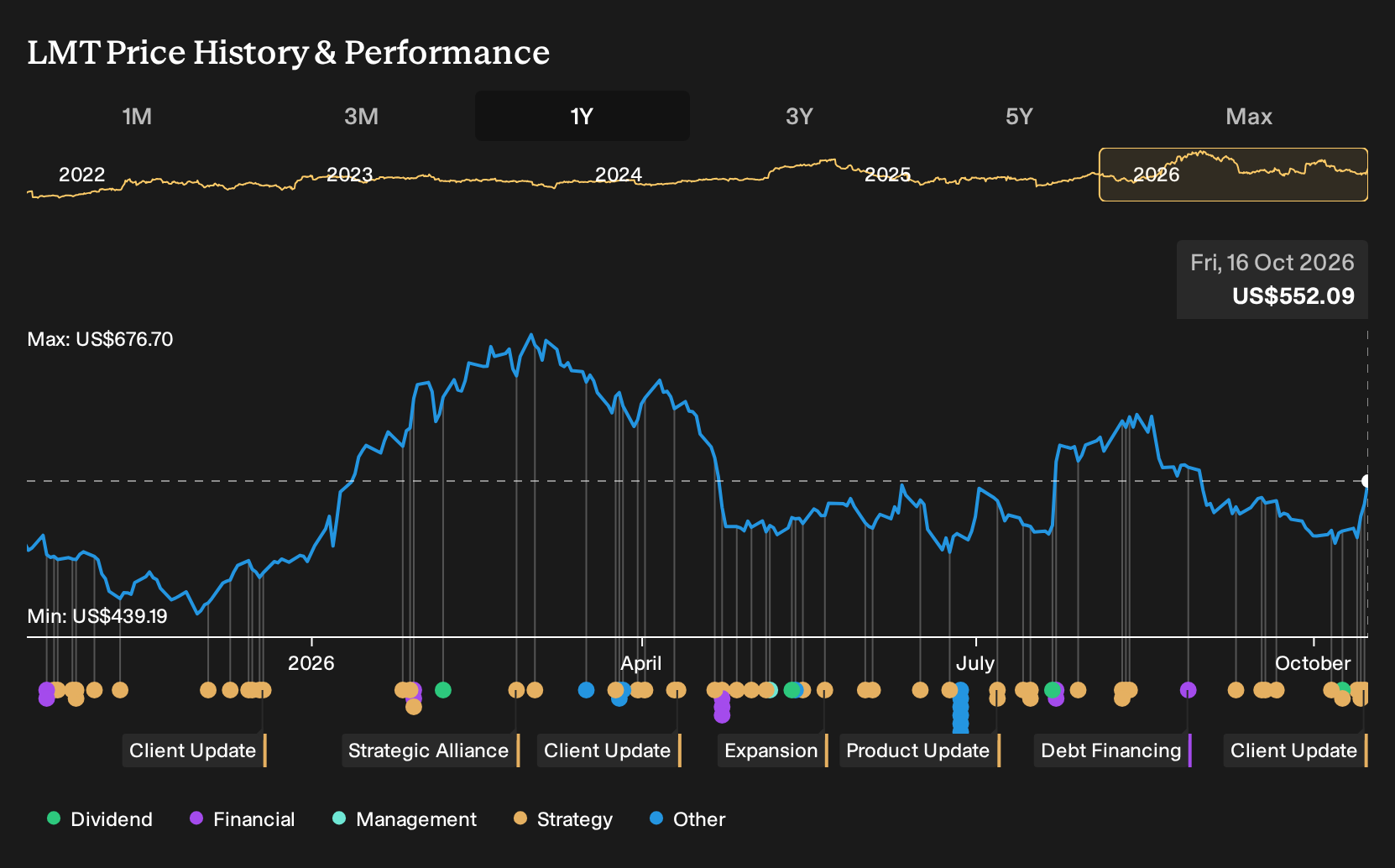Image resolution: width=1395 pixels, height=868 pixels.
Task: Choose the Max time range tab
Action: (1249, 116)
